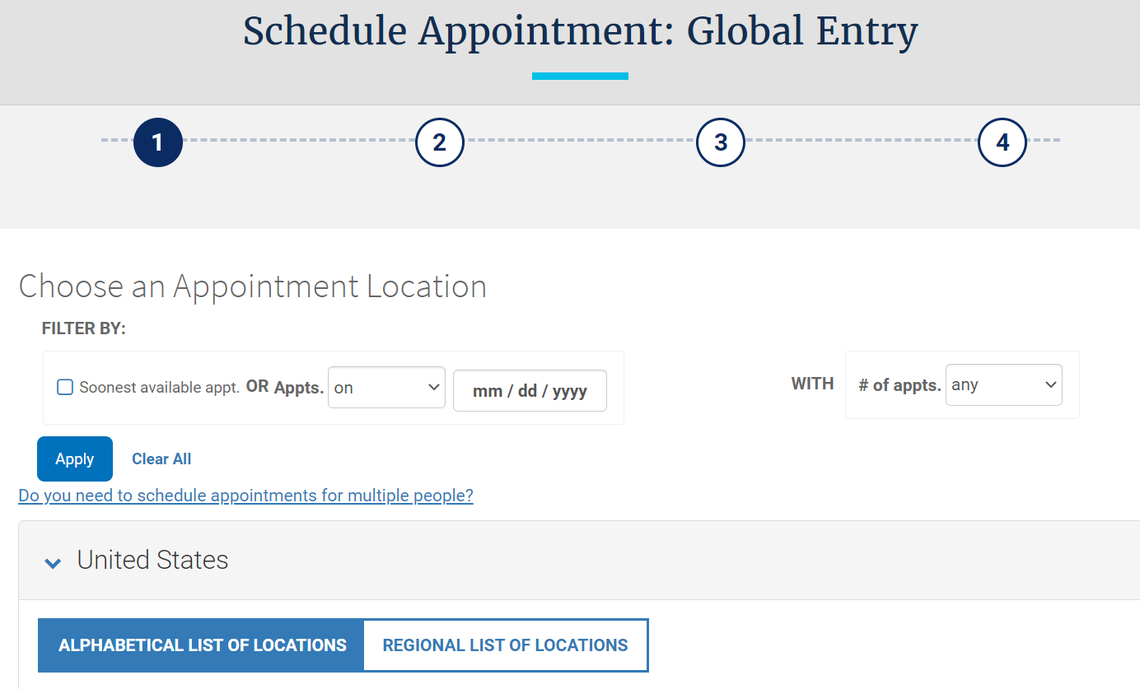Click the WITH label text
Screen dimensions: 1140x689
(812, 384)
